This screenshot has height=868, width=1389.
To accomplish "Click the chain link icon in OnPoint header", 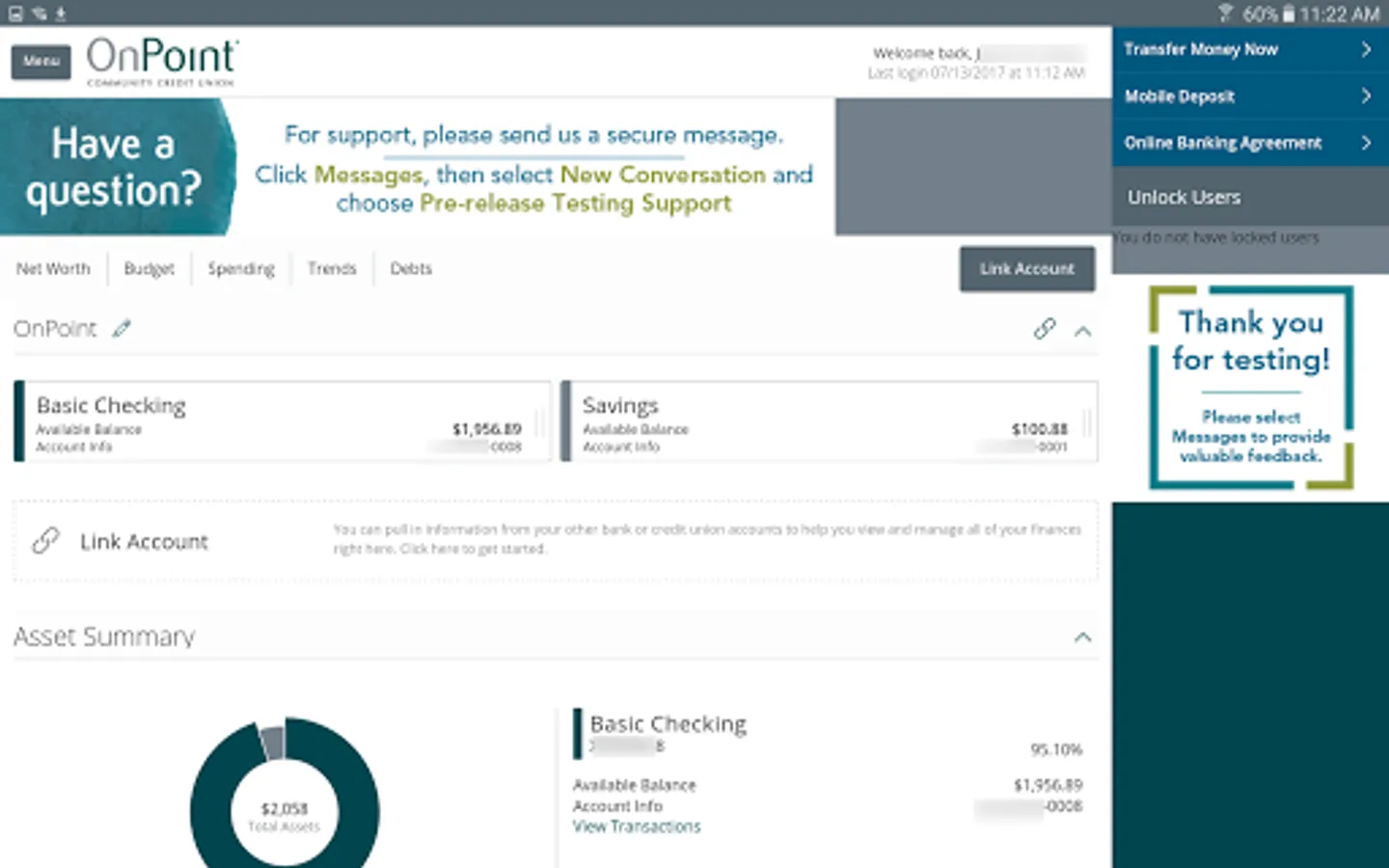I will 1045,329.
